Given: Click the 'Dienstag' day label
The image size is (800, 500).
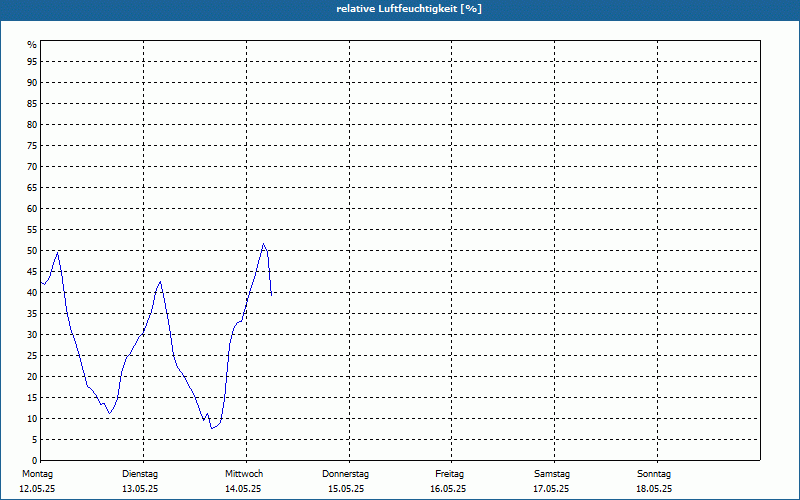Looking at the screenshot, I should tap(140, 474).
